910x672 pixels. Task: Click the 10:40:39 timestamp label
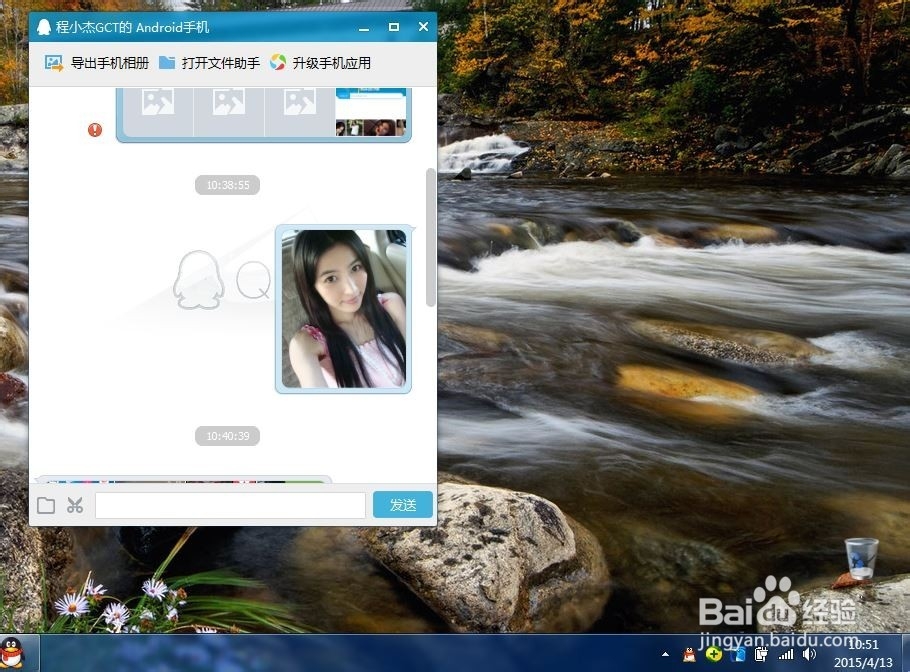228,436
